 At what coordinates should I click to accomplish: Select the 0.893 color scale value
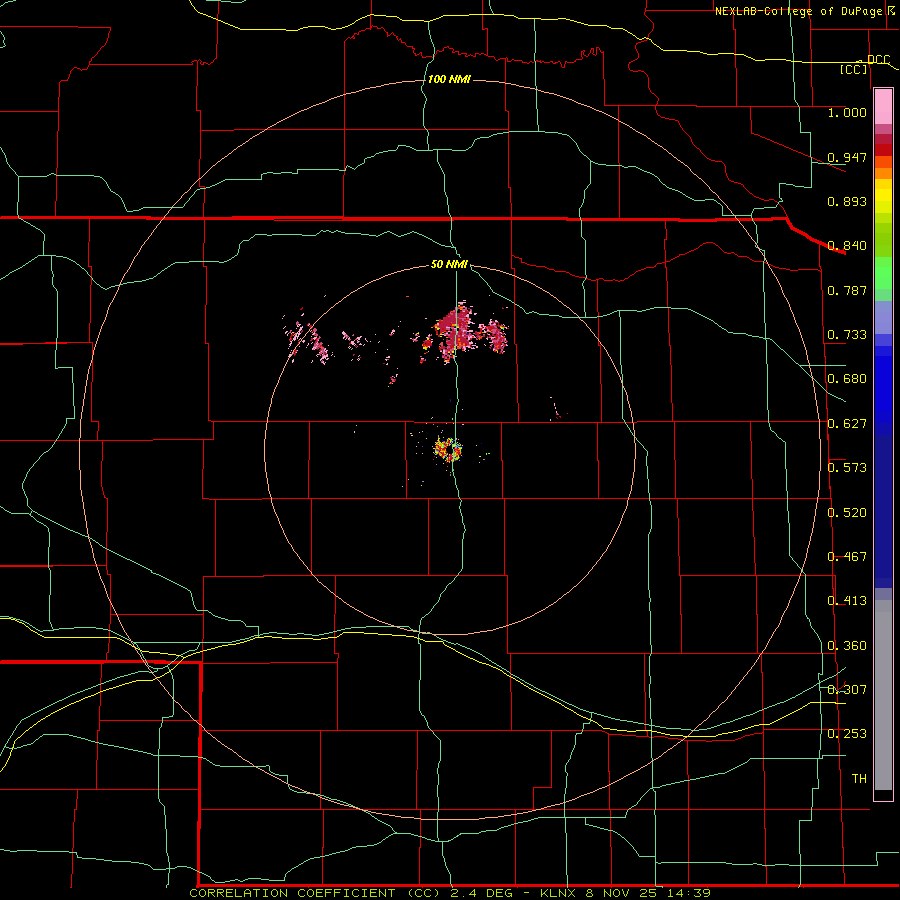[x=847, y=201]
